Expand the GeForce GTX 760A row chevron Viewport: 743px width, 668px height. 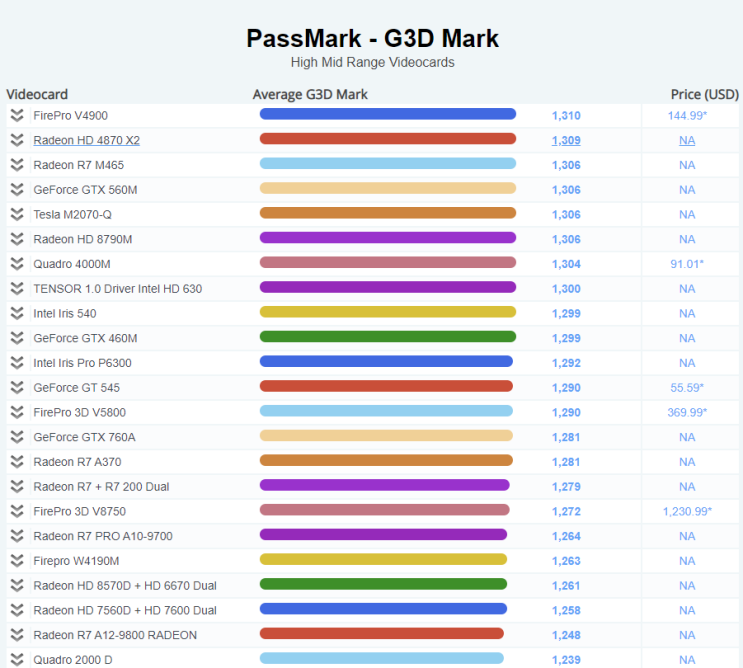point(17,437)
